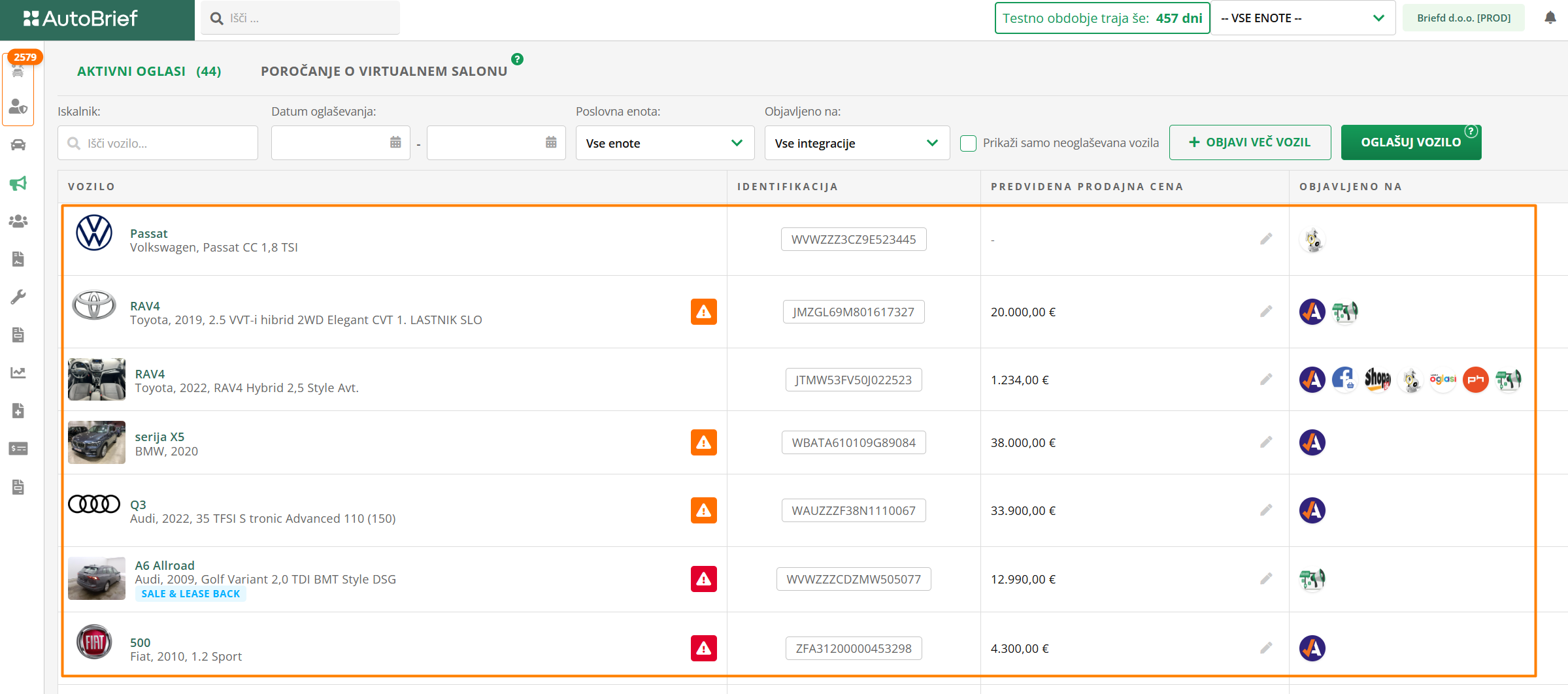Viewport: 1568px width, 694px height.
Task: Open sidebar wrench service icon
Action: [18, 297]
